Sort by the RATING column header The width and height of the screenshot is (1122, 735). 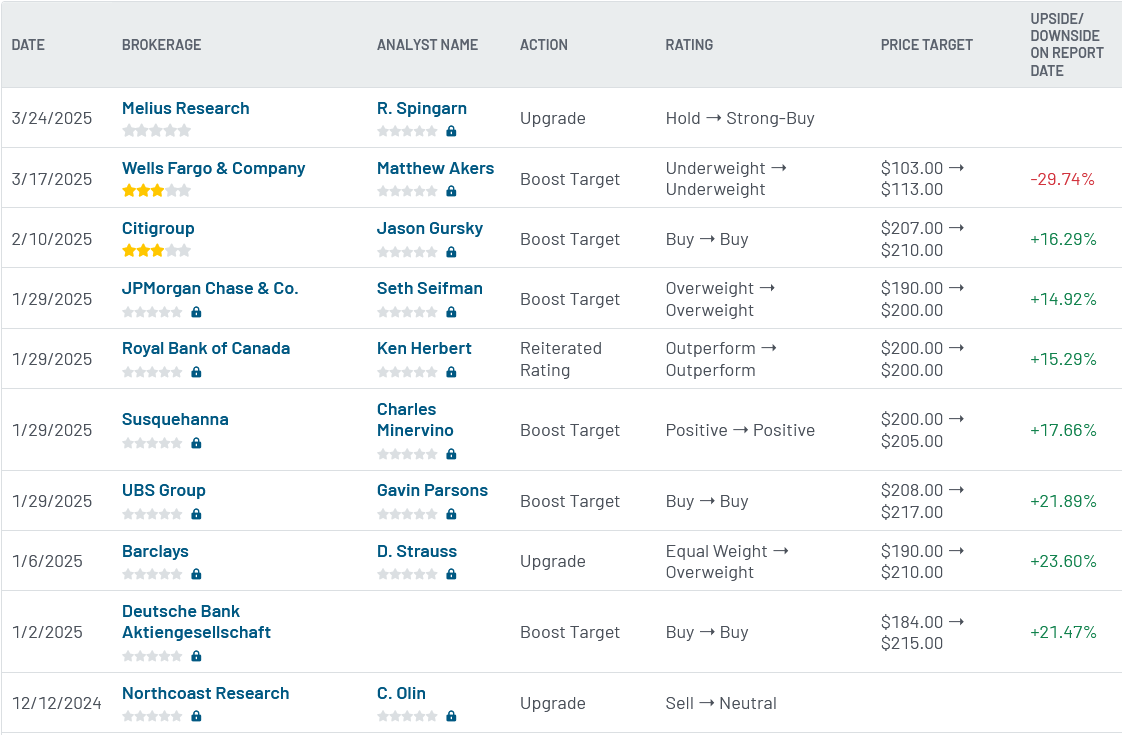pos(689,44)
